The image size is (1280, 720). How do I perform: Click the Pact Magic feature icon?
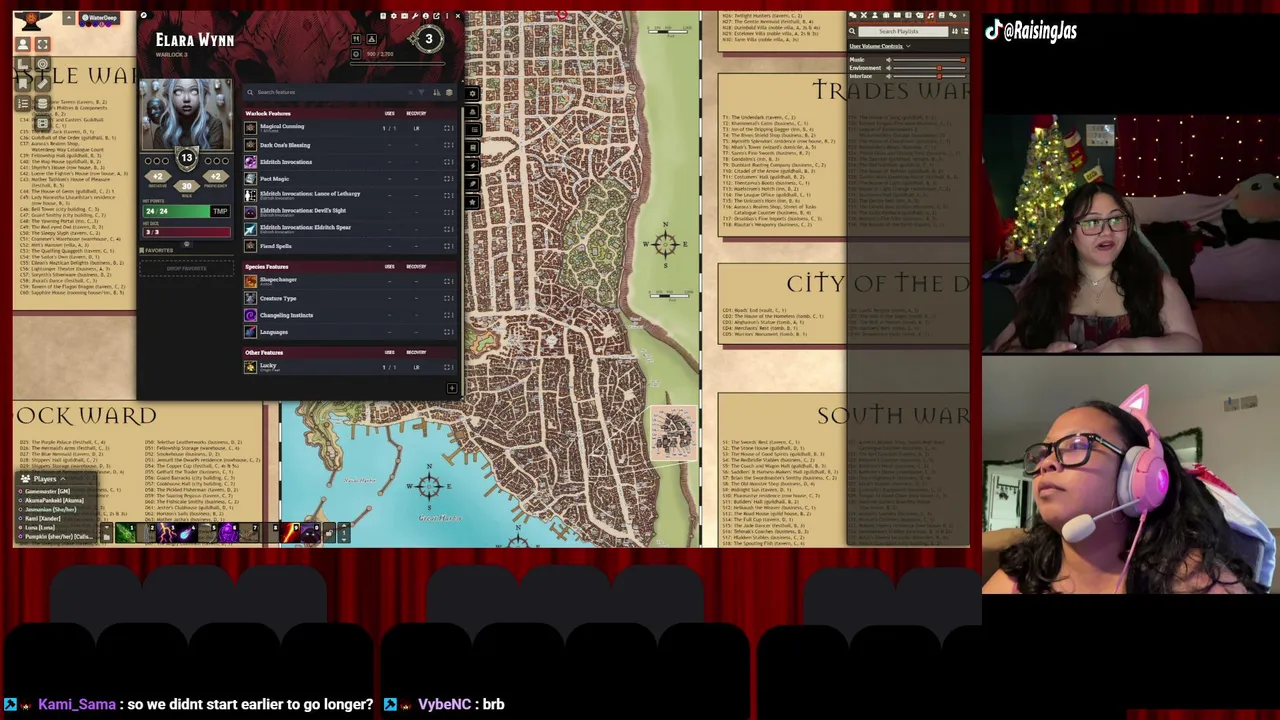tap(250, 179)
